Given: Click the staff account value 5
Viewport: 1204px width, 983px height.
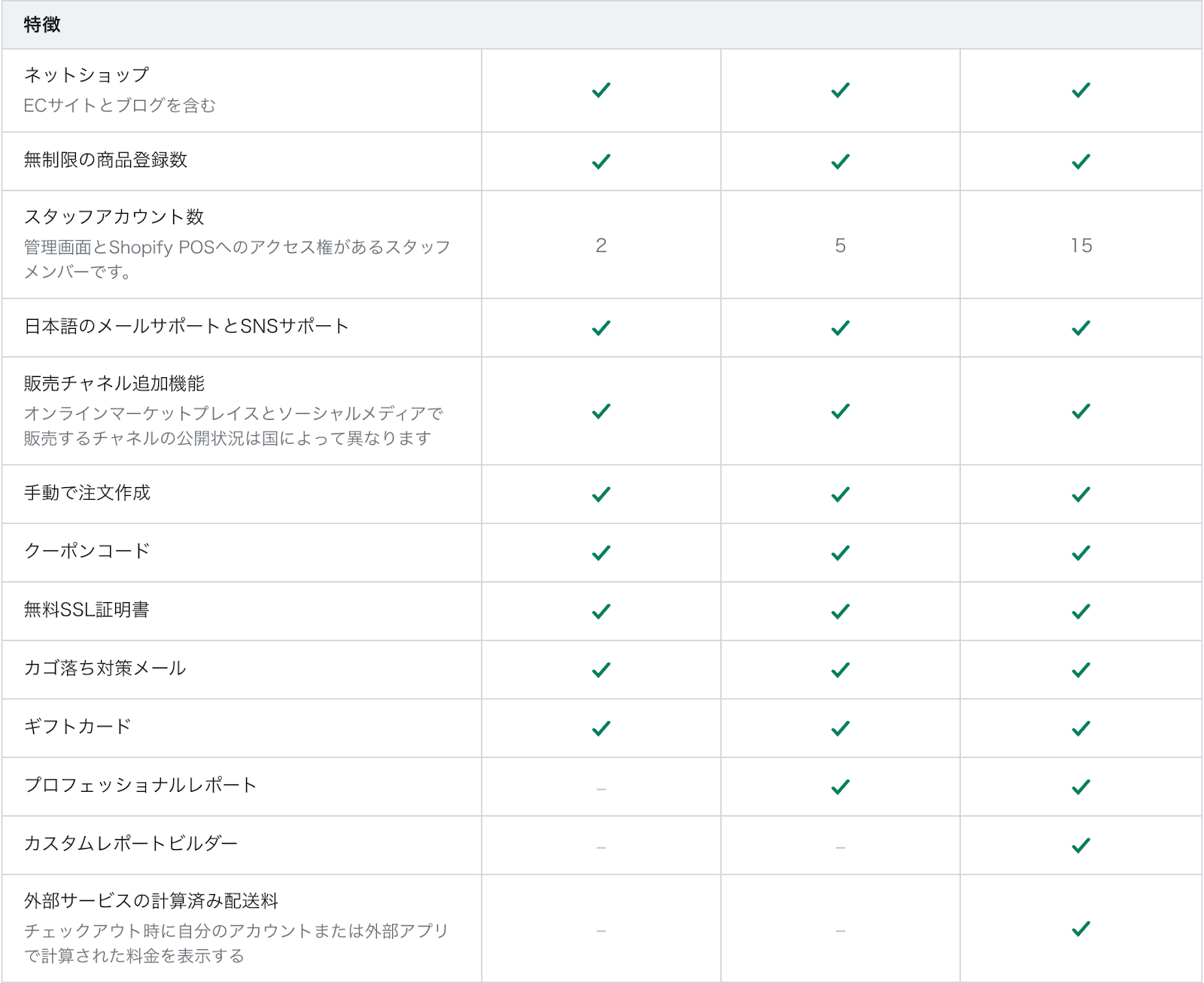Looking at the screenshot, I should 841,245.
